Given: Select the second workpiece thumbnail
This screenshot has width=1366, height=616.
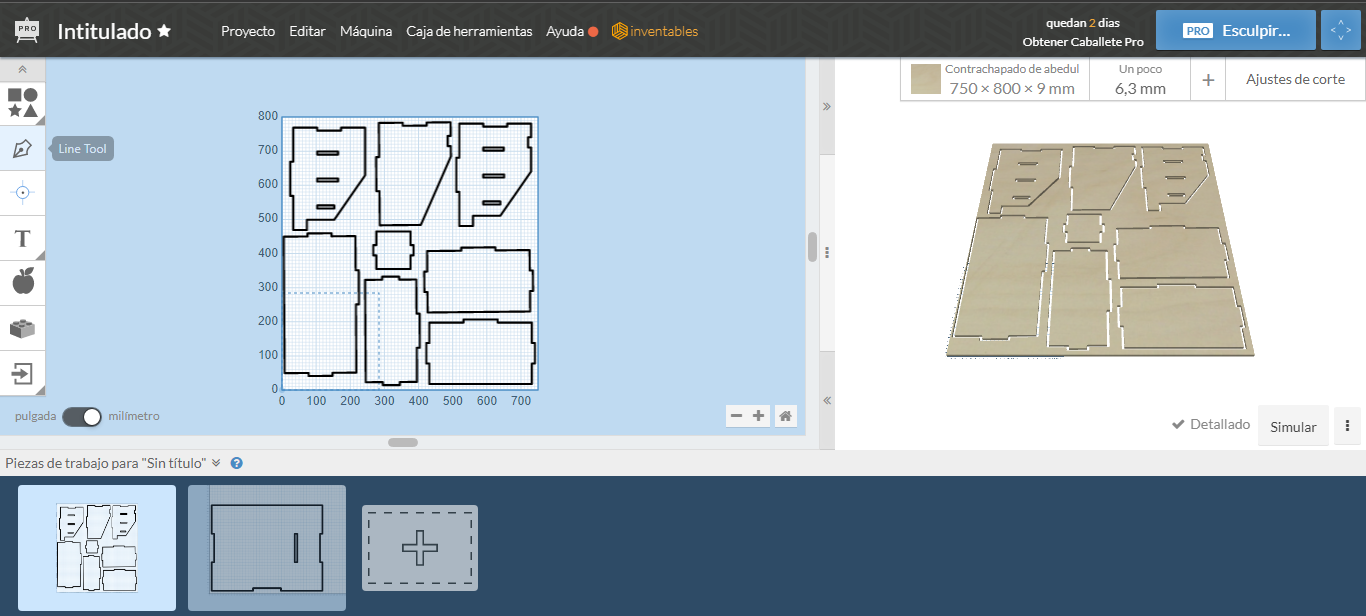Looking at the screenshot, I should coord(267,547).
